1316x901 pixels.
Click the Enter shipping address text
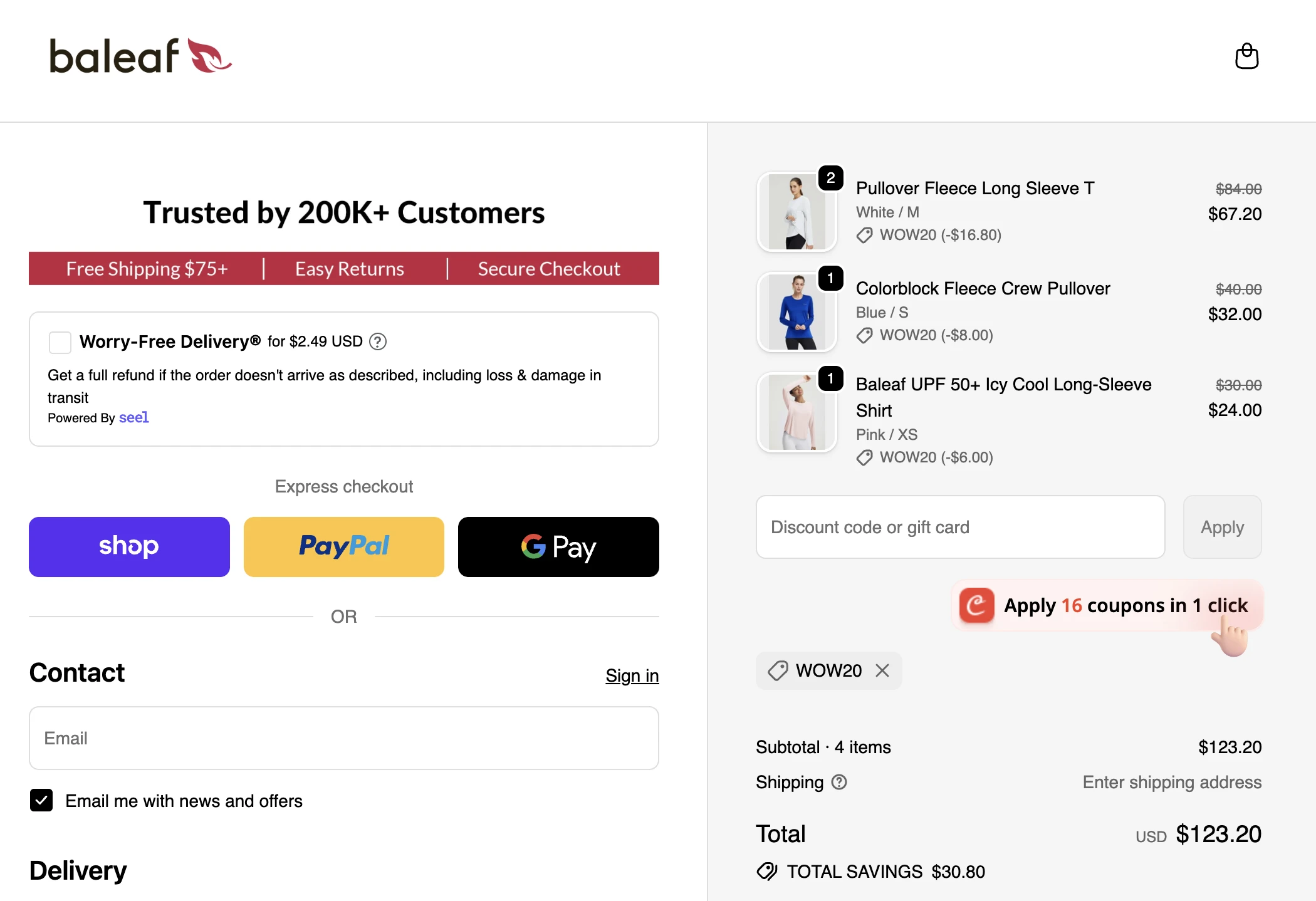1172,782
